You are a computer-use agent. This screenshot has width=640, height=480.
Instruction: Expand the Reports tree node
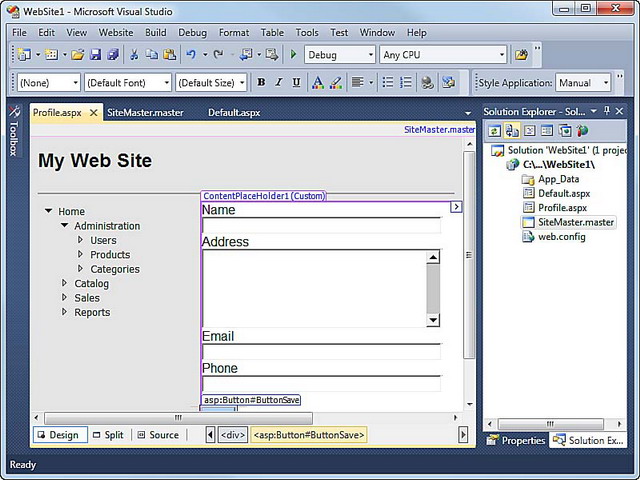[64, 312]
